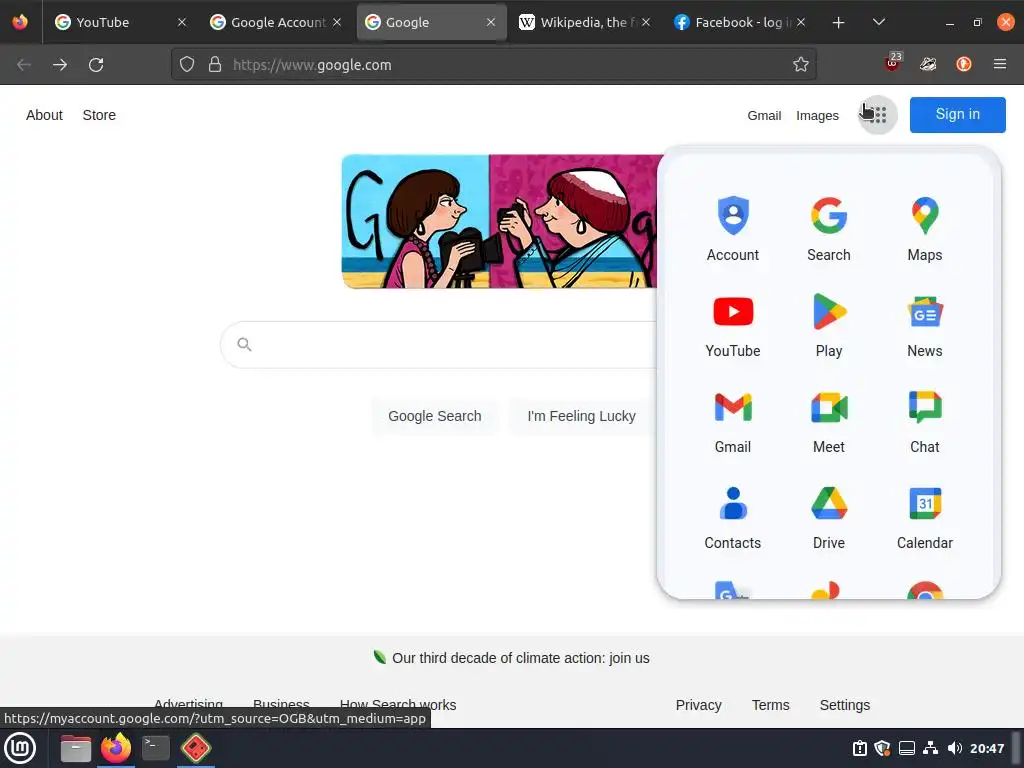The image size is (1024, 768).
Task: Go forward one page
Action: point(59,65)
